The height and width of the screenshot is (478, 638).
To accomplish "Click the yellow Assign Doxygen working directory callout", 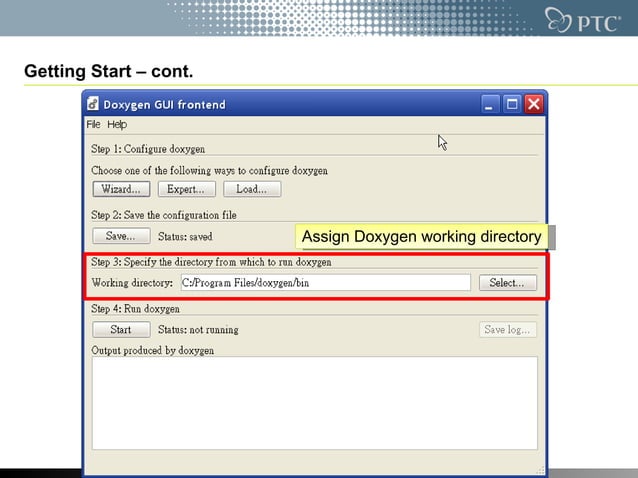I will pos(422,236).
